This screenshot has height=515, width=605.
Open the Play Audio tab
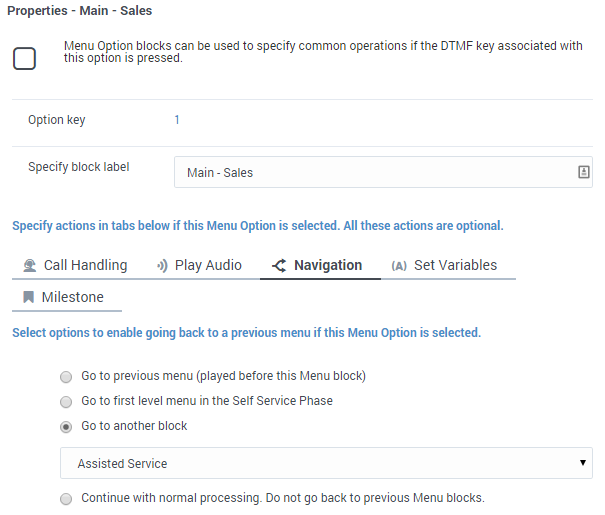point(199,265)
